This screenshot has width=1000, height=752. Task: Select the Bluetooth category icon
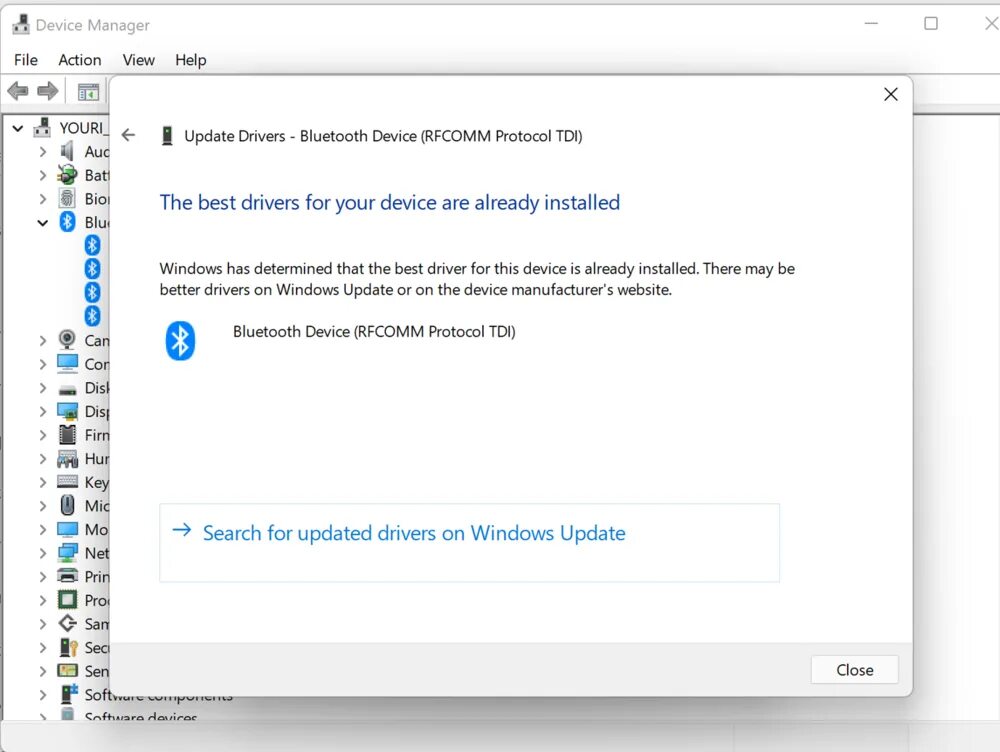[67, 221]
